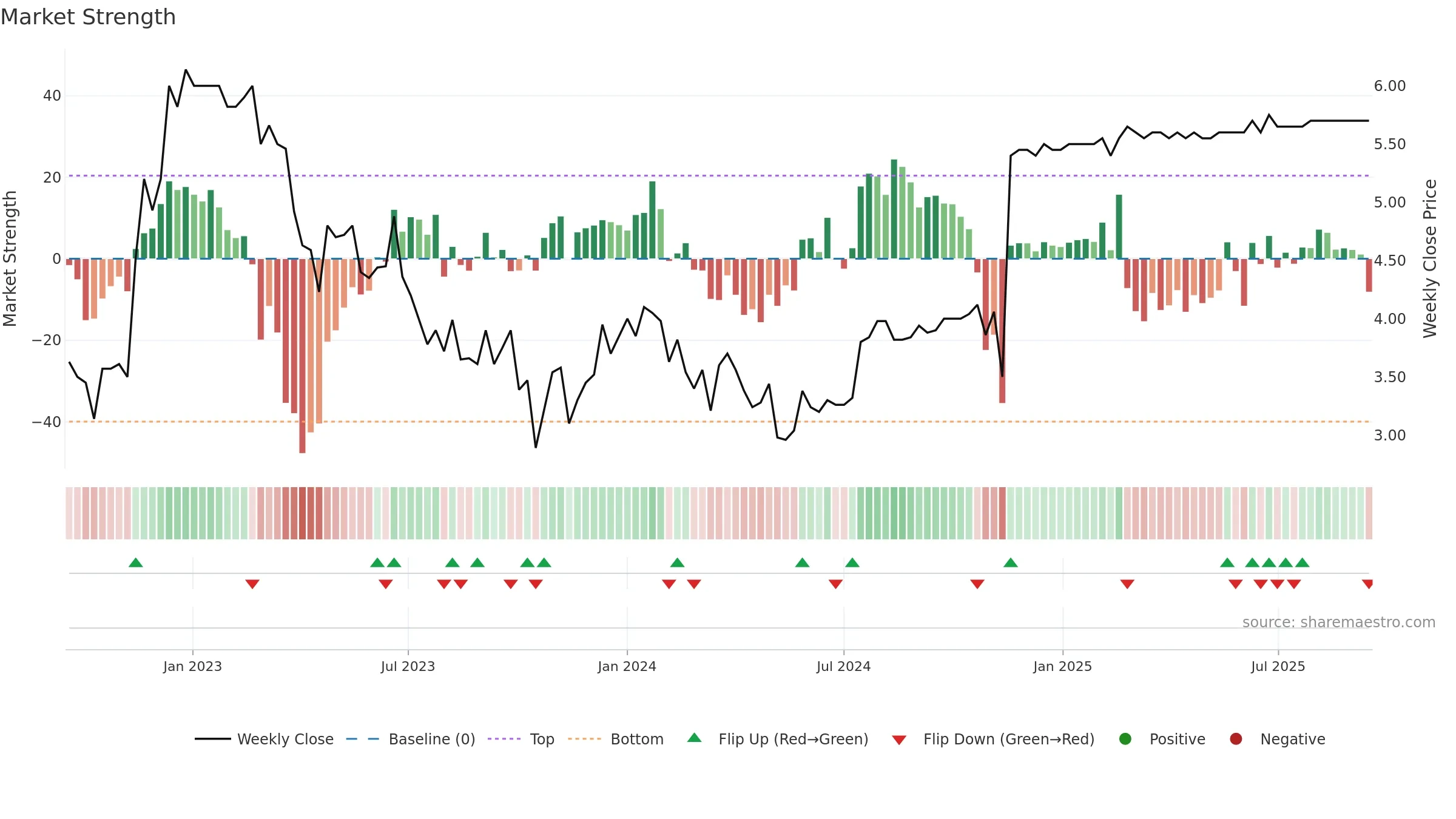Click the green Positive circle legend icon
This screenshot has width=1456, height=819.
1125,739
